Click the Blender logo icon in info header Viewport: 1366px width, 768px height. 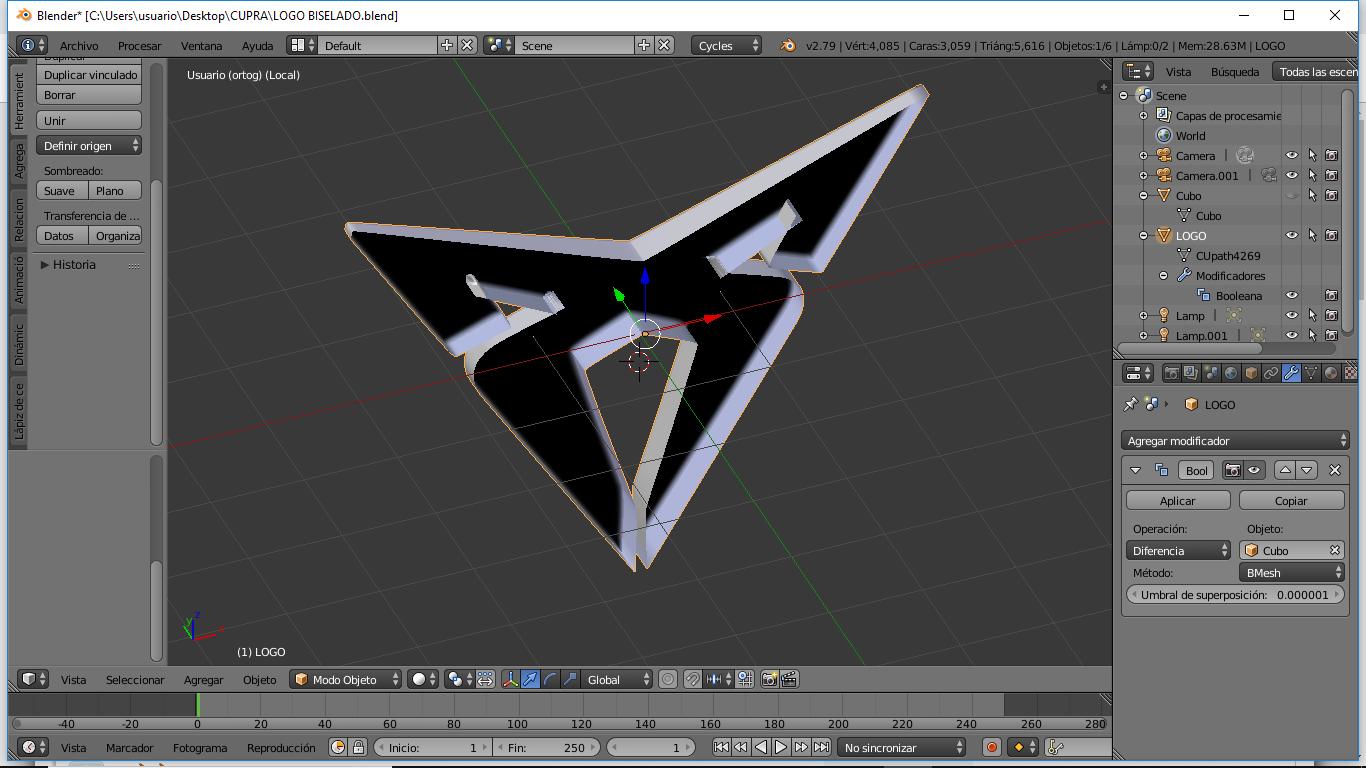[x=787, y=45]
